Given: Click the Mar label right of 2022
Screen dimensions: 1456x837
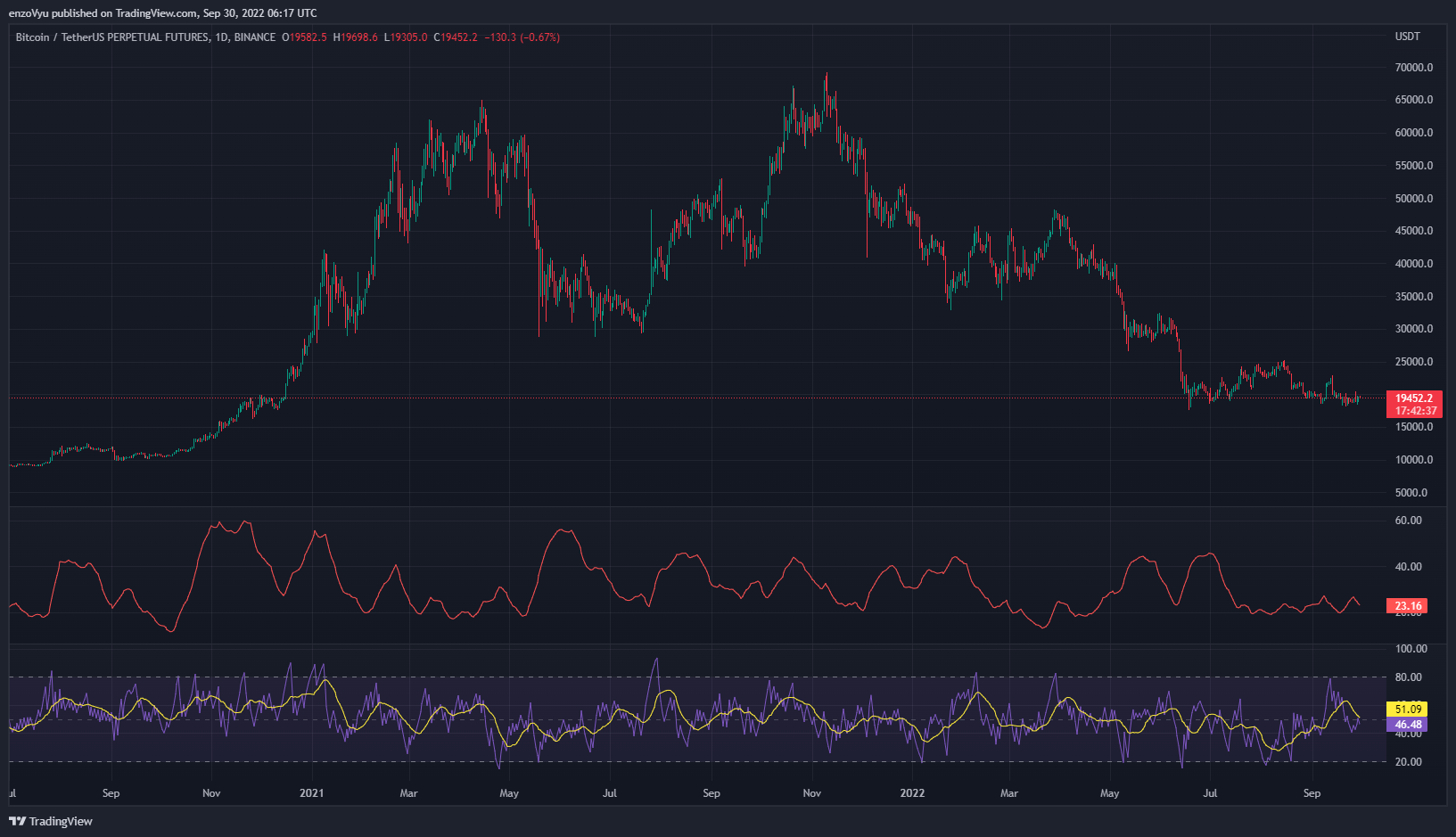Looking at the screenshot, I should (1009, 793).
